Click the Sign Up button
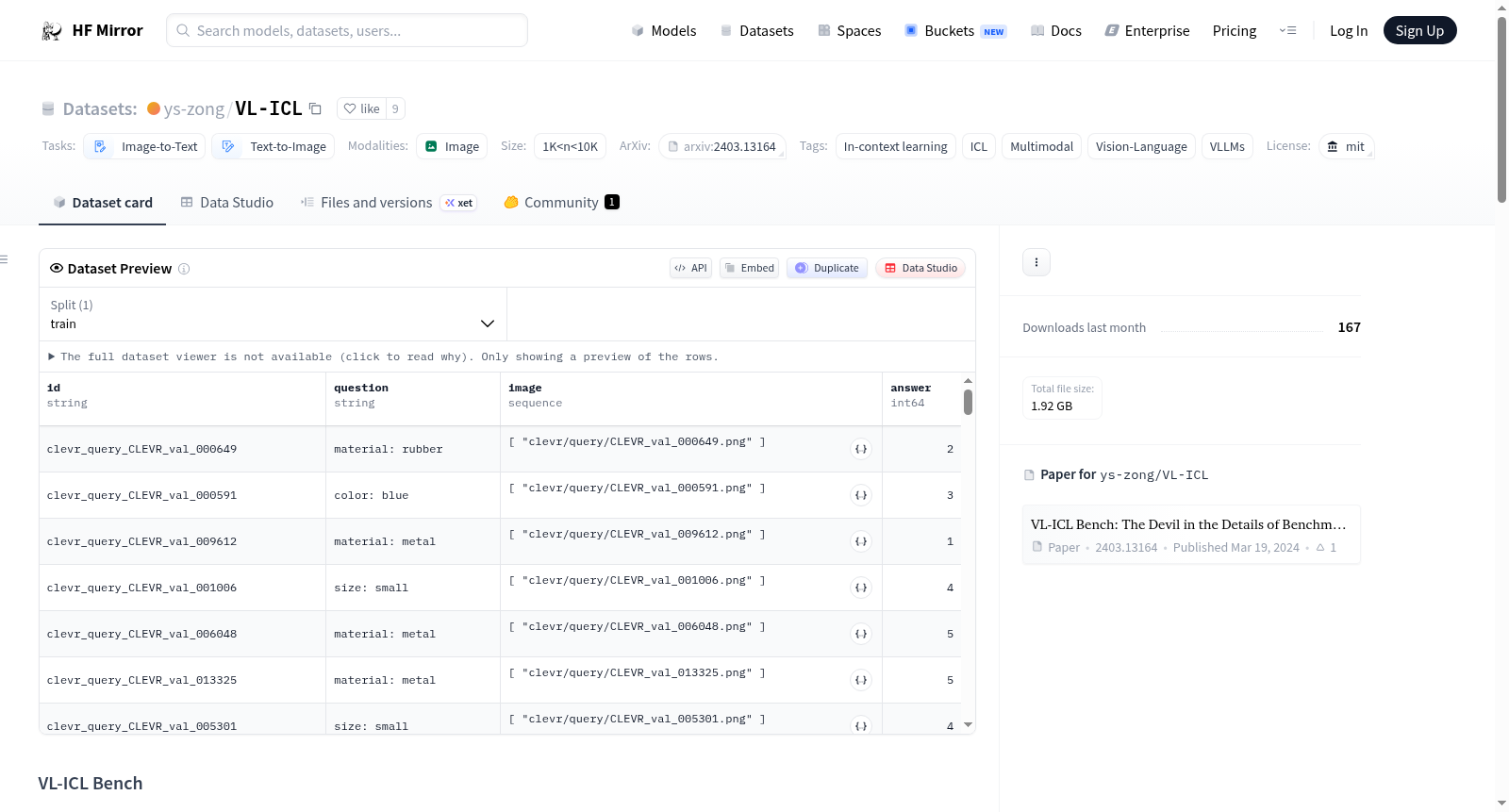Screen dimensions: 1509x812 click(x=1420, y=31)
